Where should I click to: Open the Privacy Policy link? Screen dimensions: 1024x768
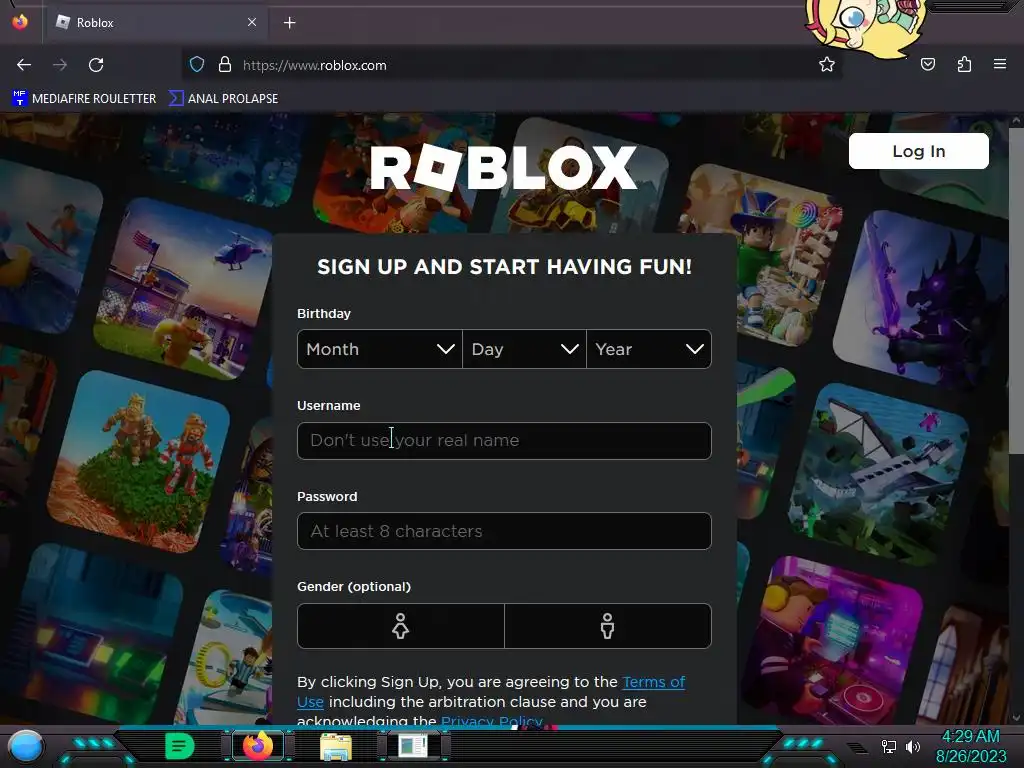click(492, 722)
